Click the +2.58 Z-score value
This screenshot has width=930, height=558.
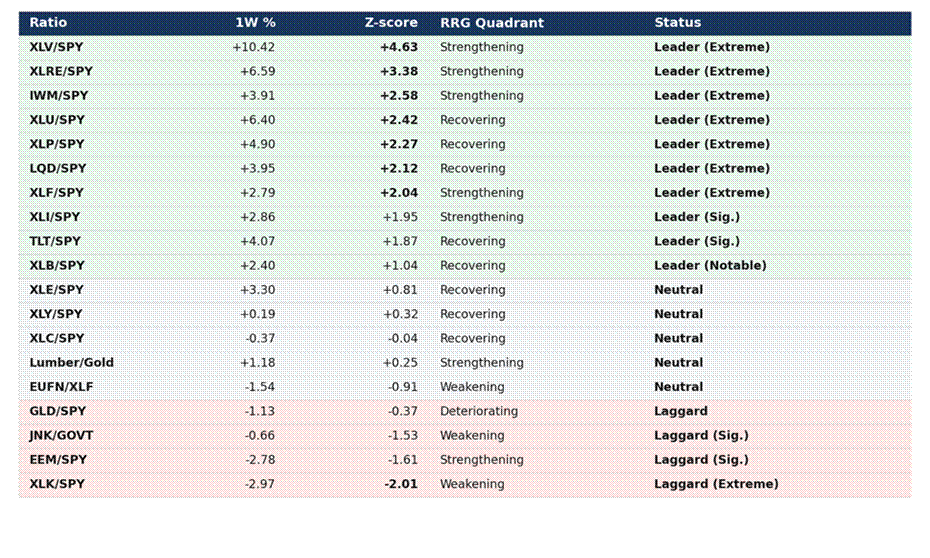pyautogui.click(x=399, y=95)
